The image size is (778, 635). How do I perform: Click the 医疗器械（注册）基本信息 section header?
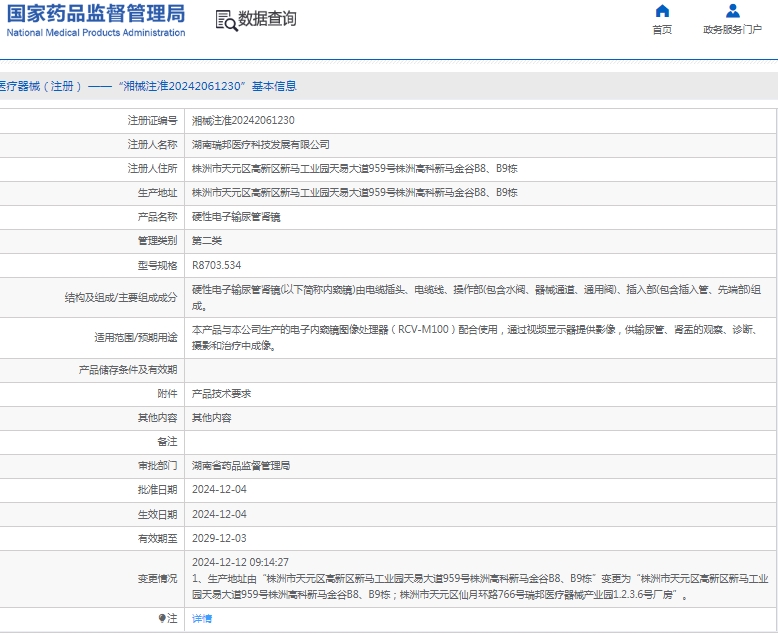coord(148,86)
